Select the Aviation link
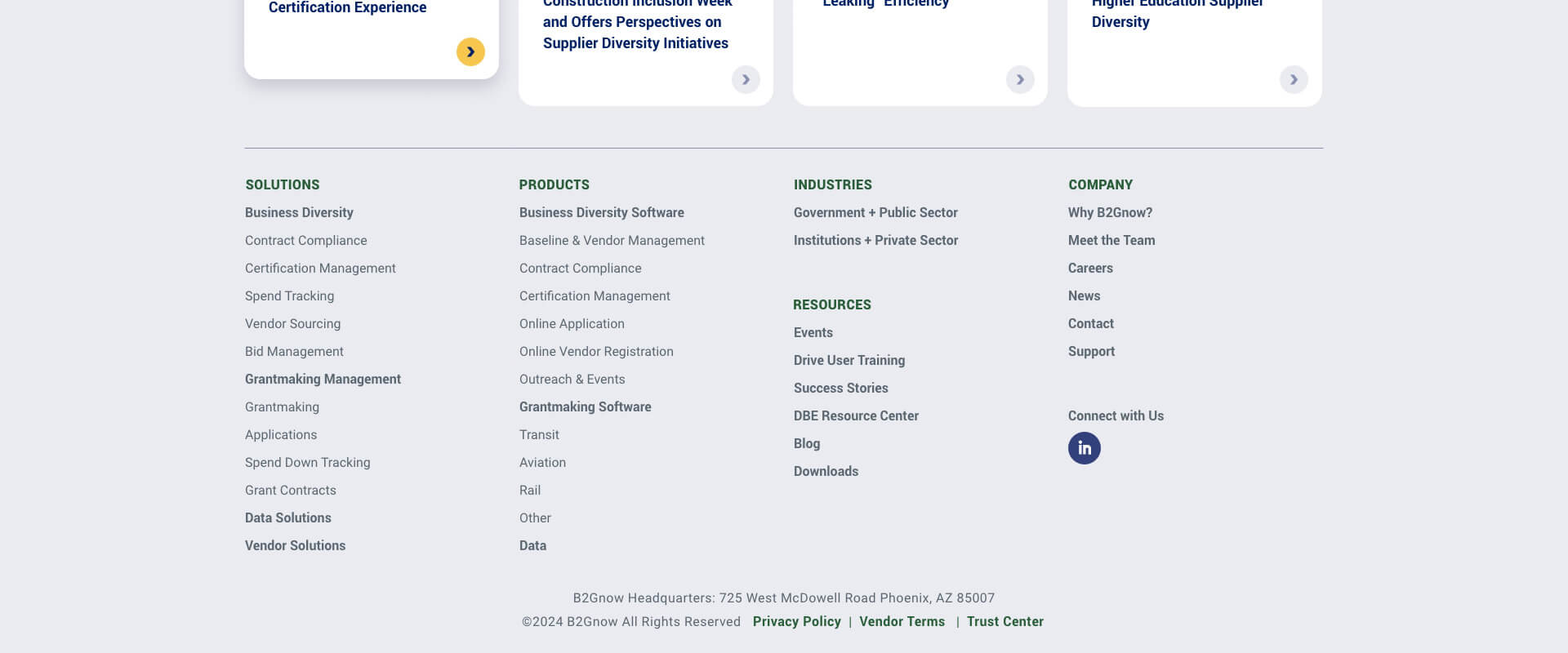The image size is (1568, 653). point(542,462)
